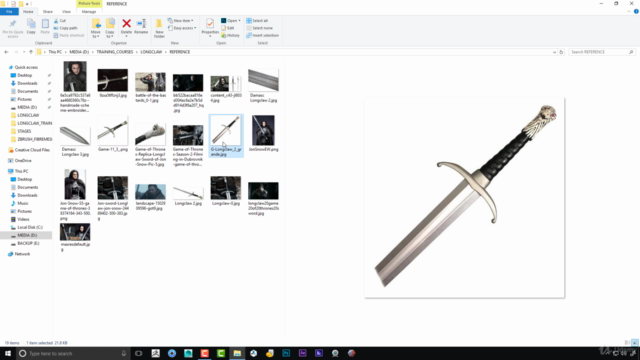Click Select none in ribbon
This screenshot has width=640, height=360.
coord(259,28)
